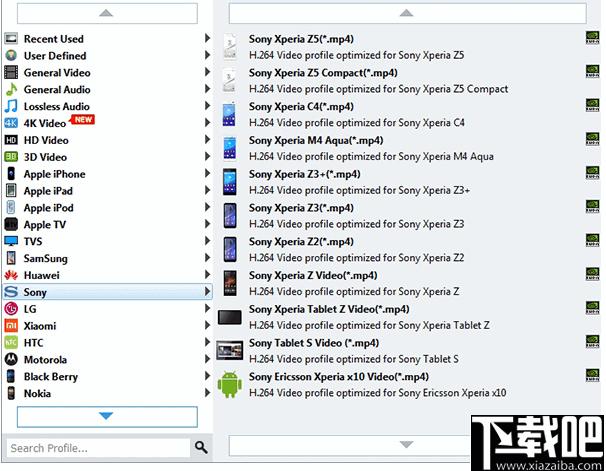Open the 3D Video category
This screenshot has width=606, height=471.
click(107, 157)
